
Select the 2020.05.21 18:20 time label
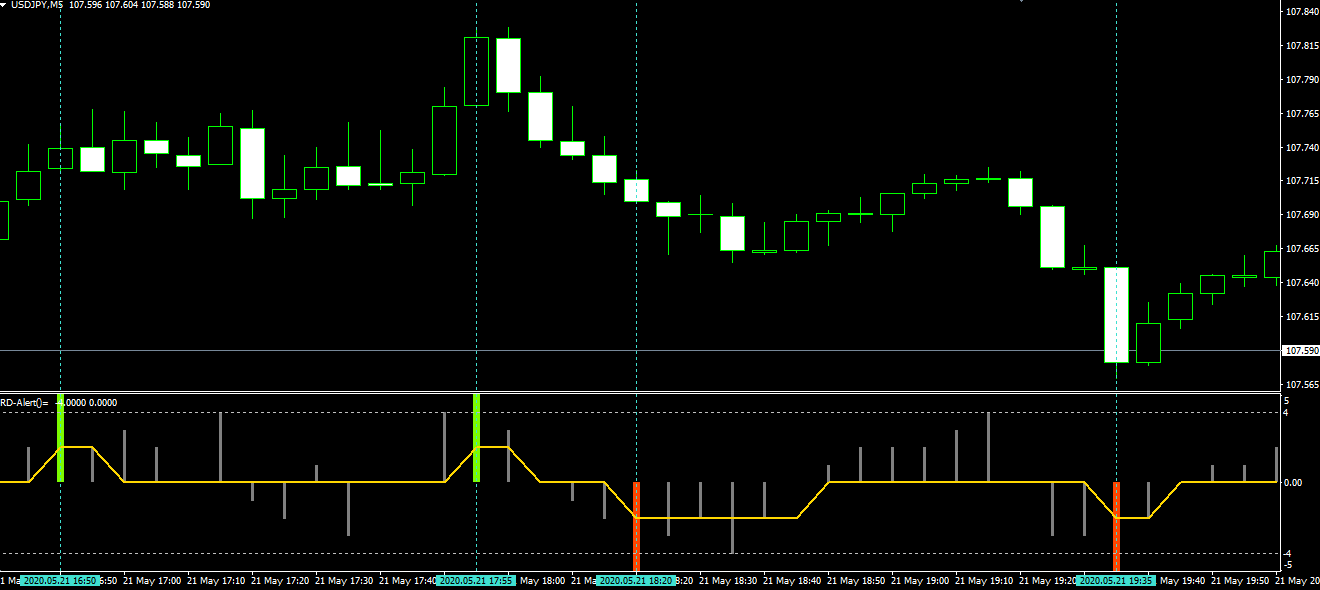[636, 580]
